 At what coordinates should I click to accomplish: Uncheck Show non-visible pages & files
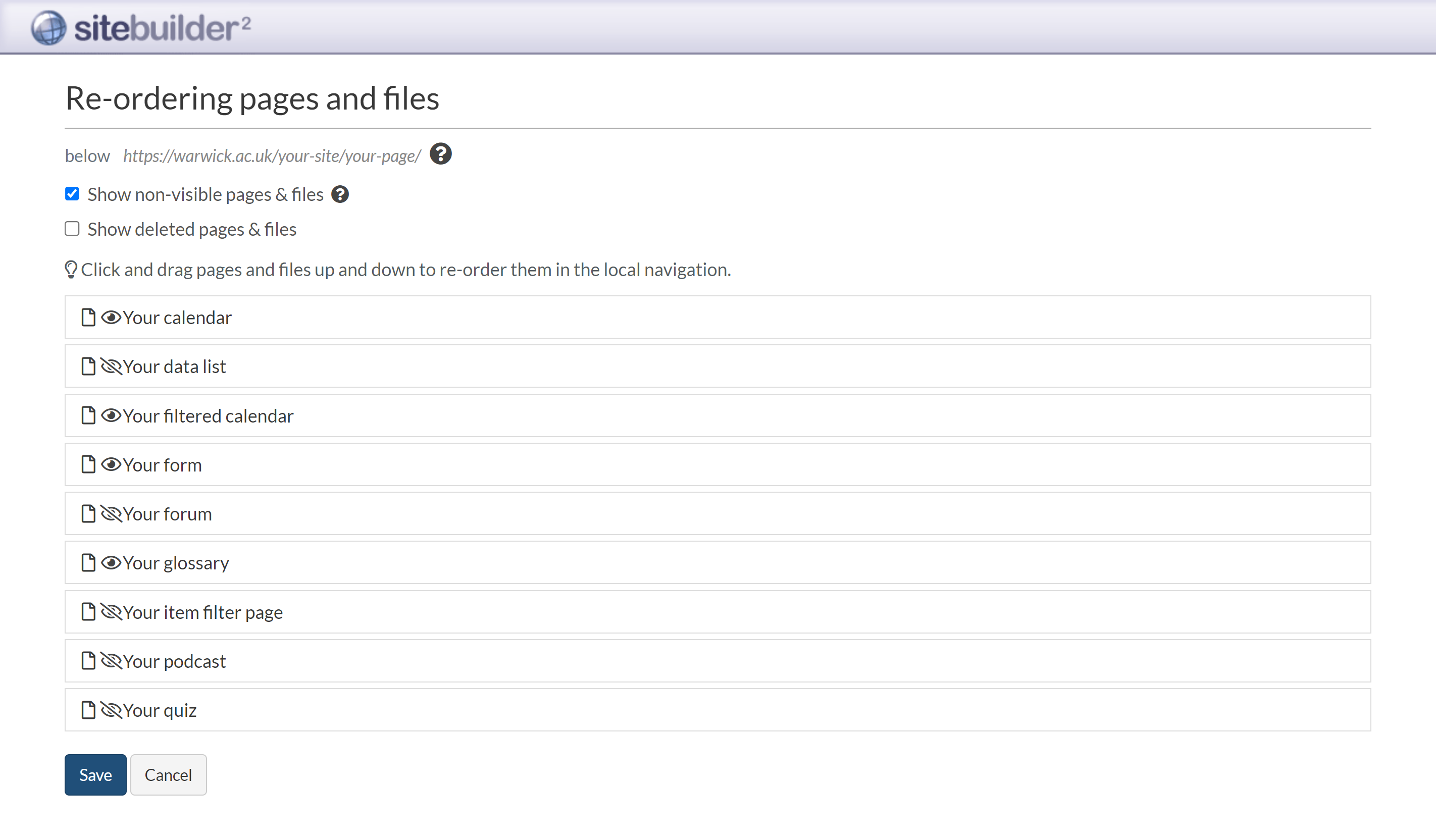pos(72,194)
